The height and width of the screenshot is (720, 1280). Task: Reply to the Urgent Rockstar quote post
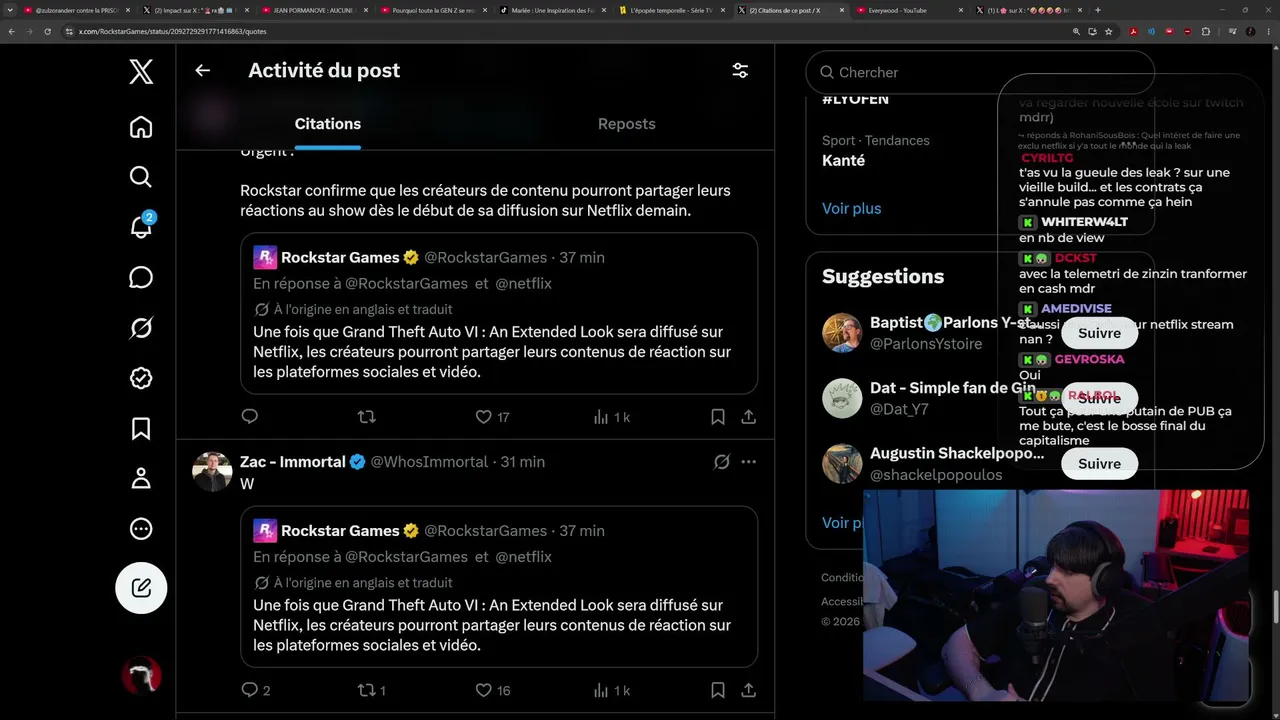(x=250, y=417)
